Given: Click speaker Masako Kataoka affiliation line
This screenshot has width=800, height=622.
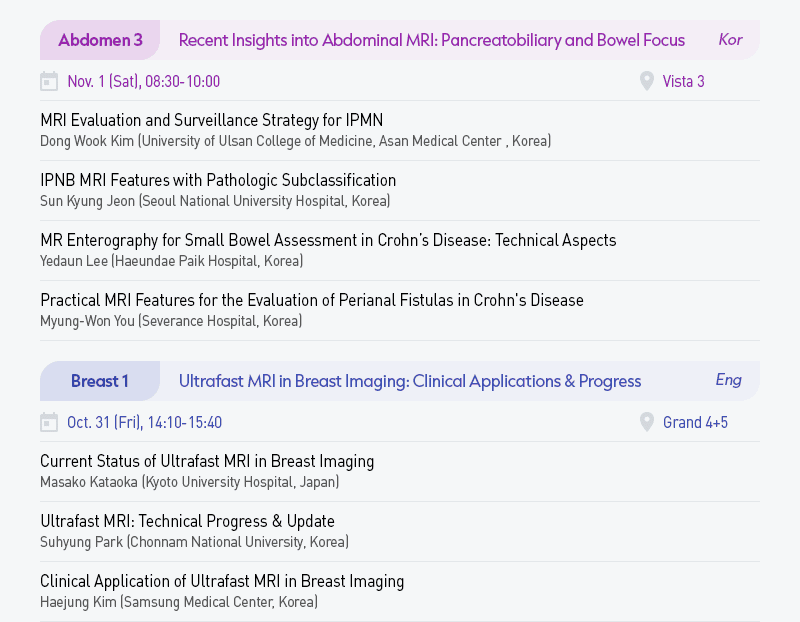Looking at the screenshot, I should [x=189, y=482].
